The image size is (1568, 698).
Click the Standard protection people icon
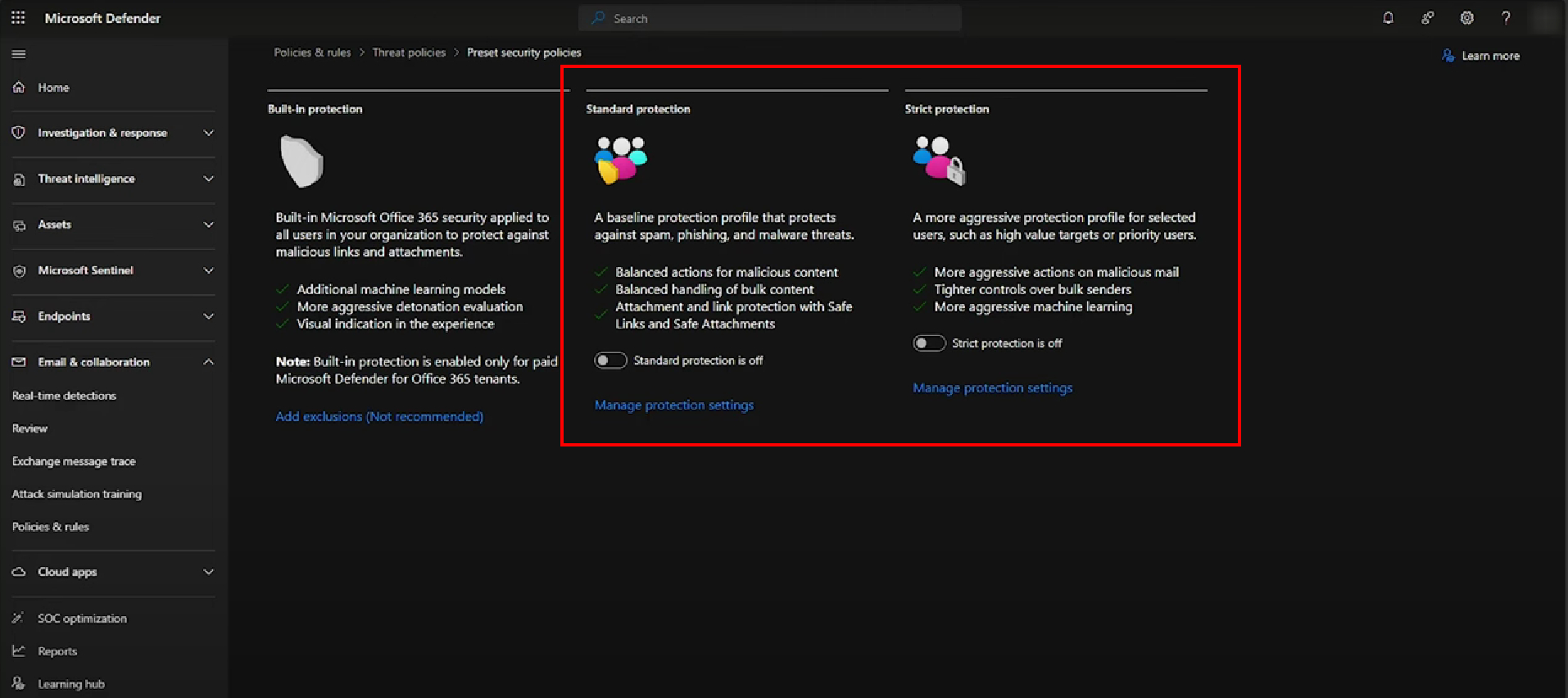[x=620, y=160]
